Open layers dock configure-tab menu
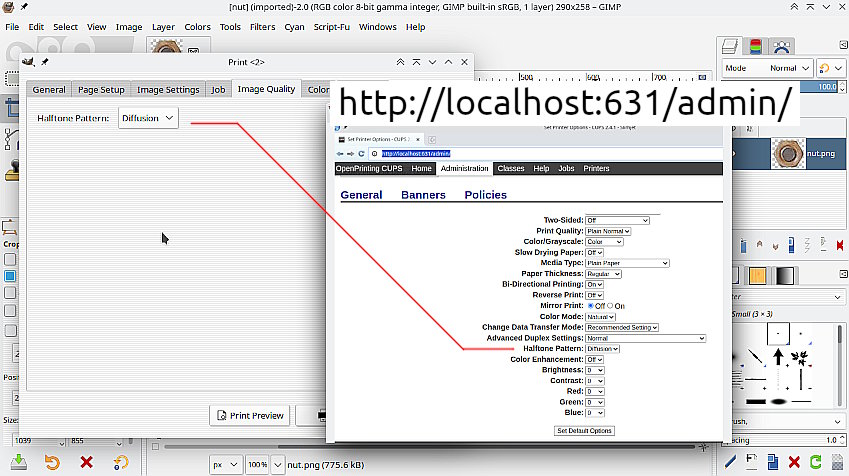Screen dimensions: 849x476 (843, 45)
